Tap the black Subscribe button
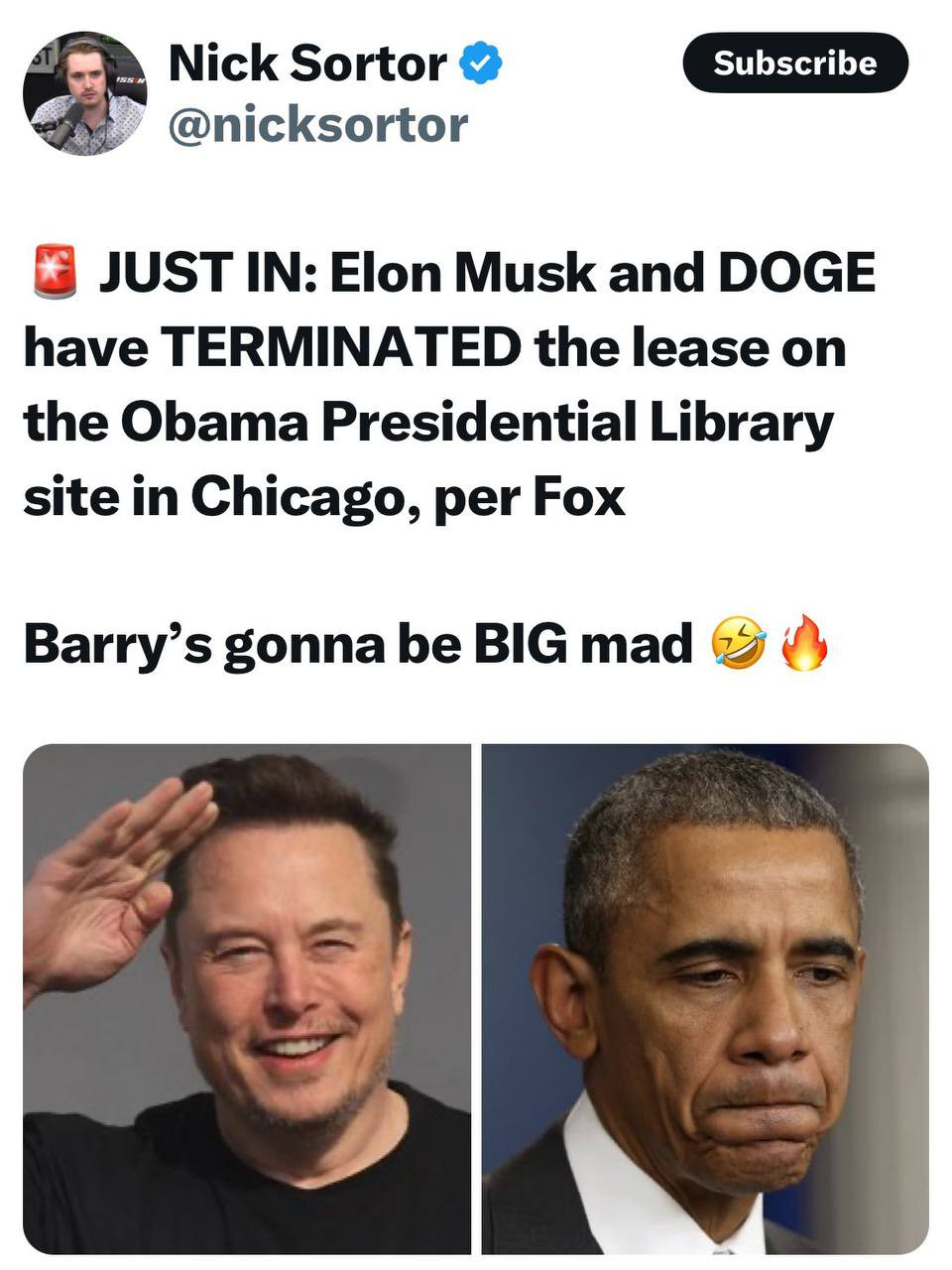 795,63
